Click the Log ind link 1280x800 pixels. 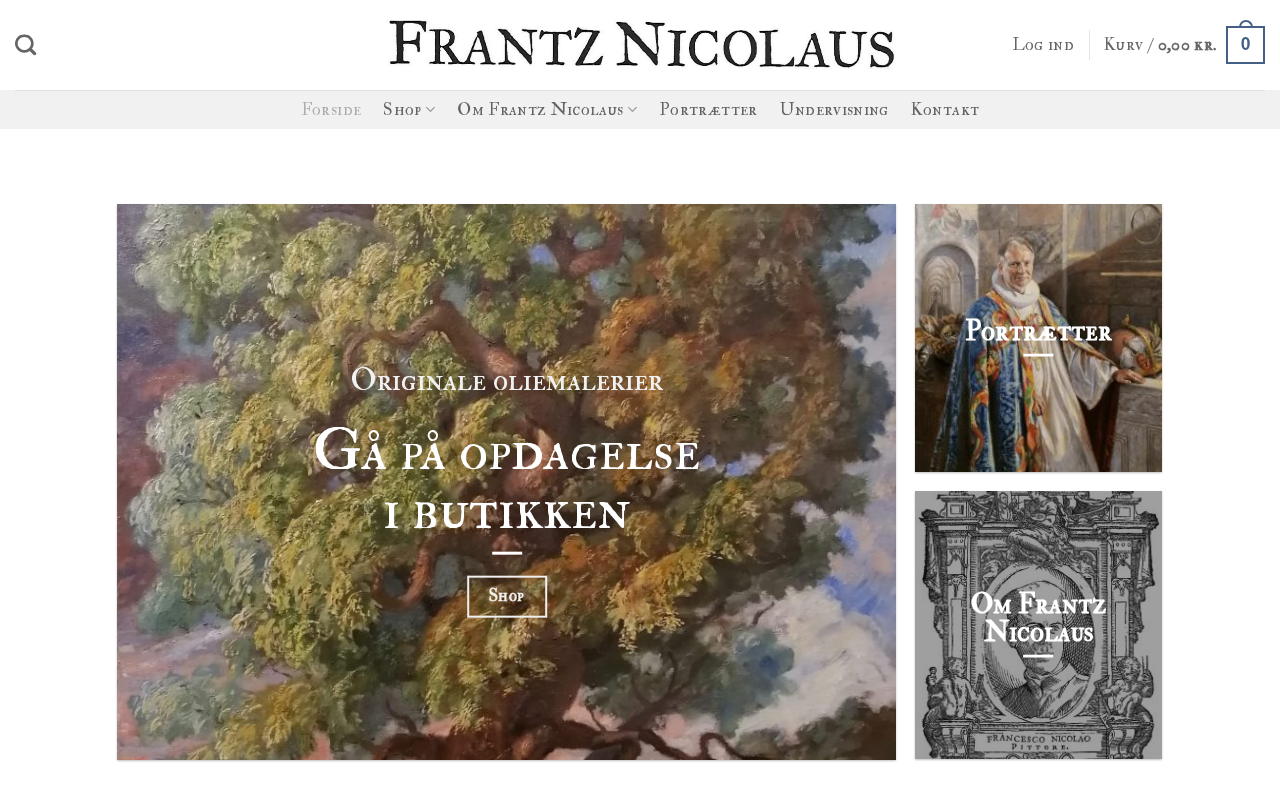pyautogui.click(x=1043, y=45)
